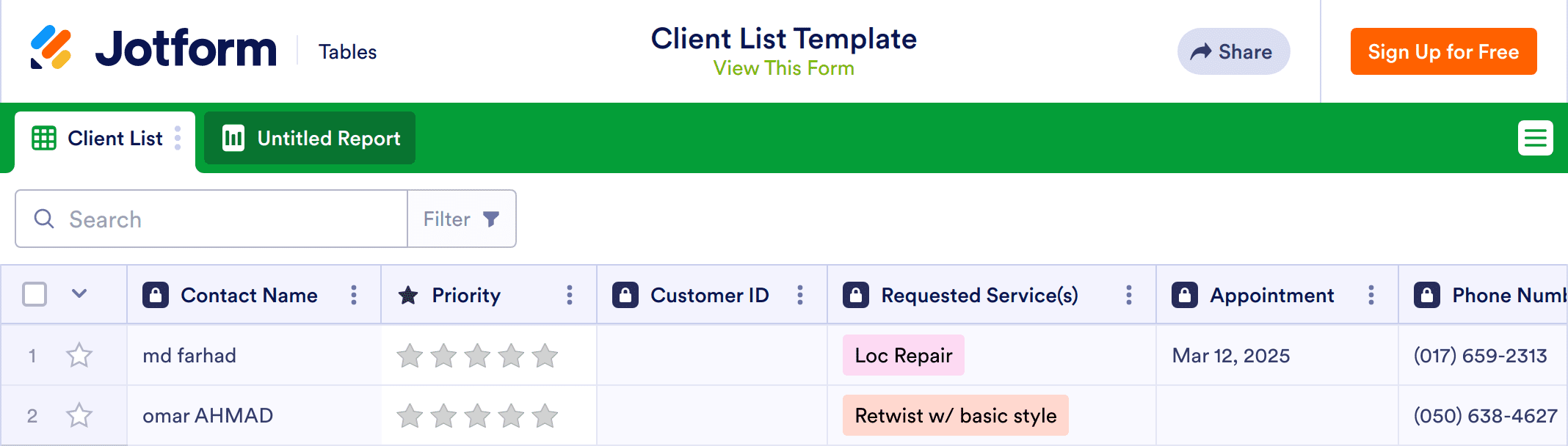The width and height of the screenshot is (1568, 446).
Task: Open Contact Name column options menu
Action: [354, 295]
